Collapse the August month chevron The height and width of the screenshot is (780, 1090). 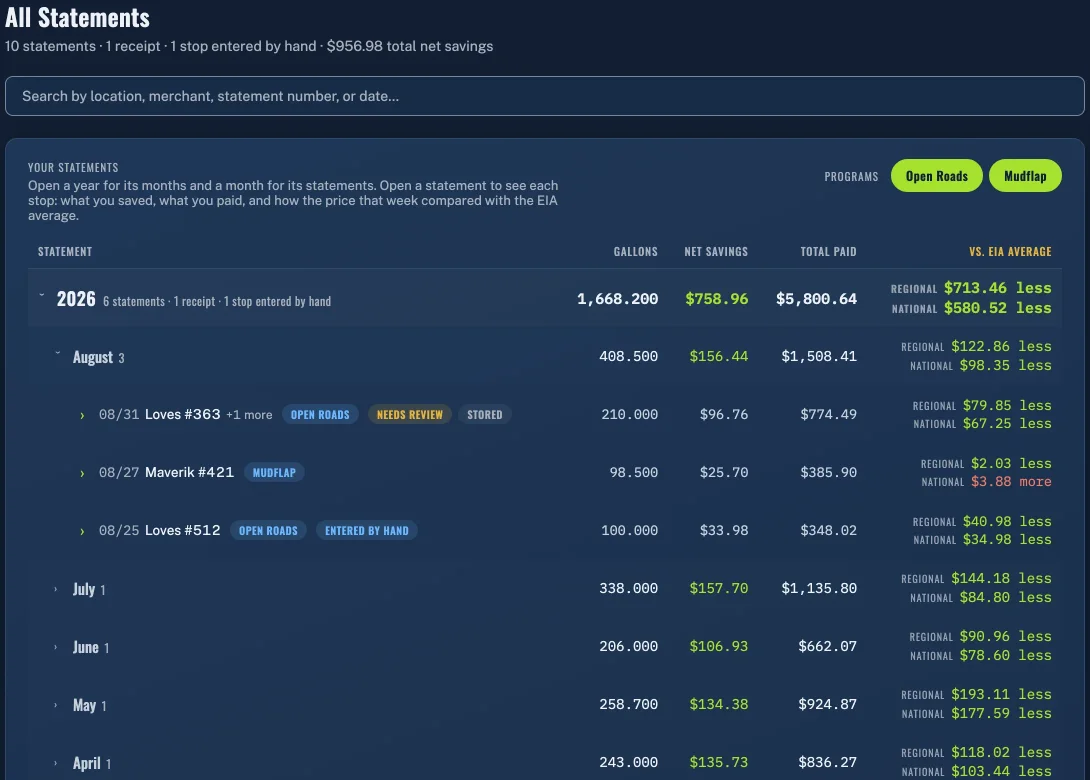point(58,353)
